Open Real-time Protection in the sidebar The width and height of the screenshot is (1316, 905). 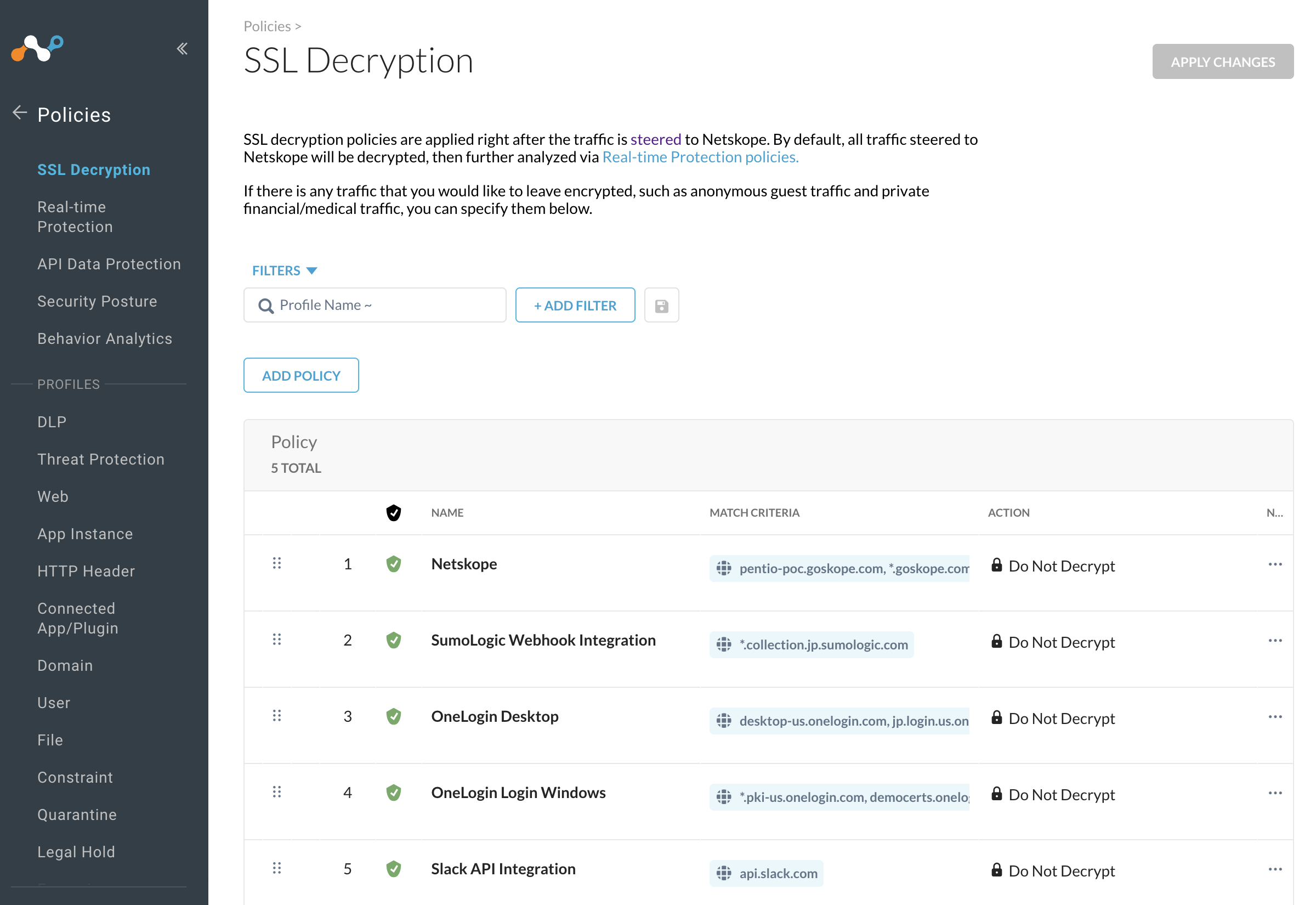[75, 217]
